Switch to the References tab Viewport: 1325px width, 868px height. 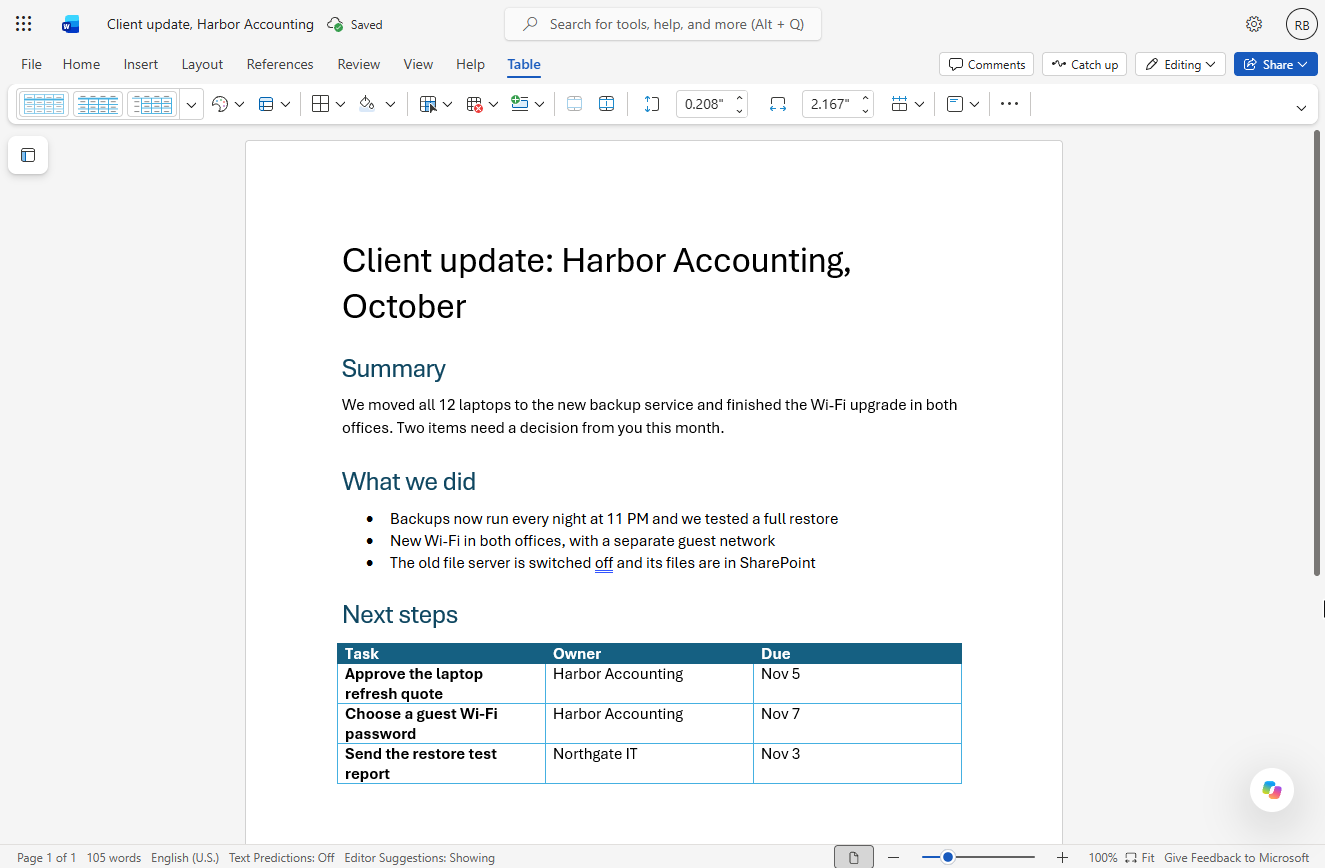[x=280, y=64]
